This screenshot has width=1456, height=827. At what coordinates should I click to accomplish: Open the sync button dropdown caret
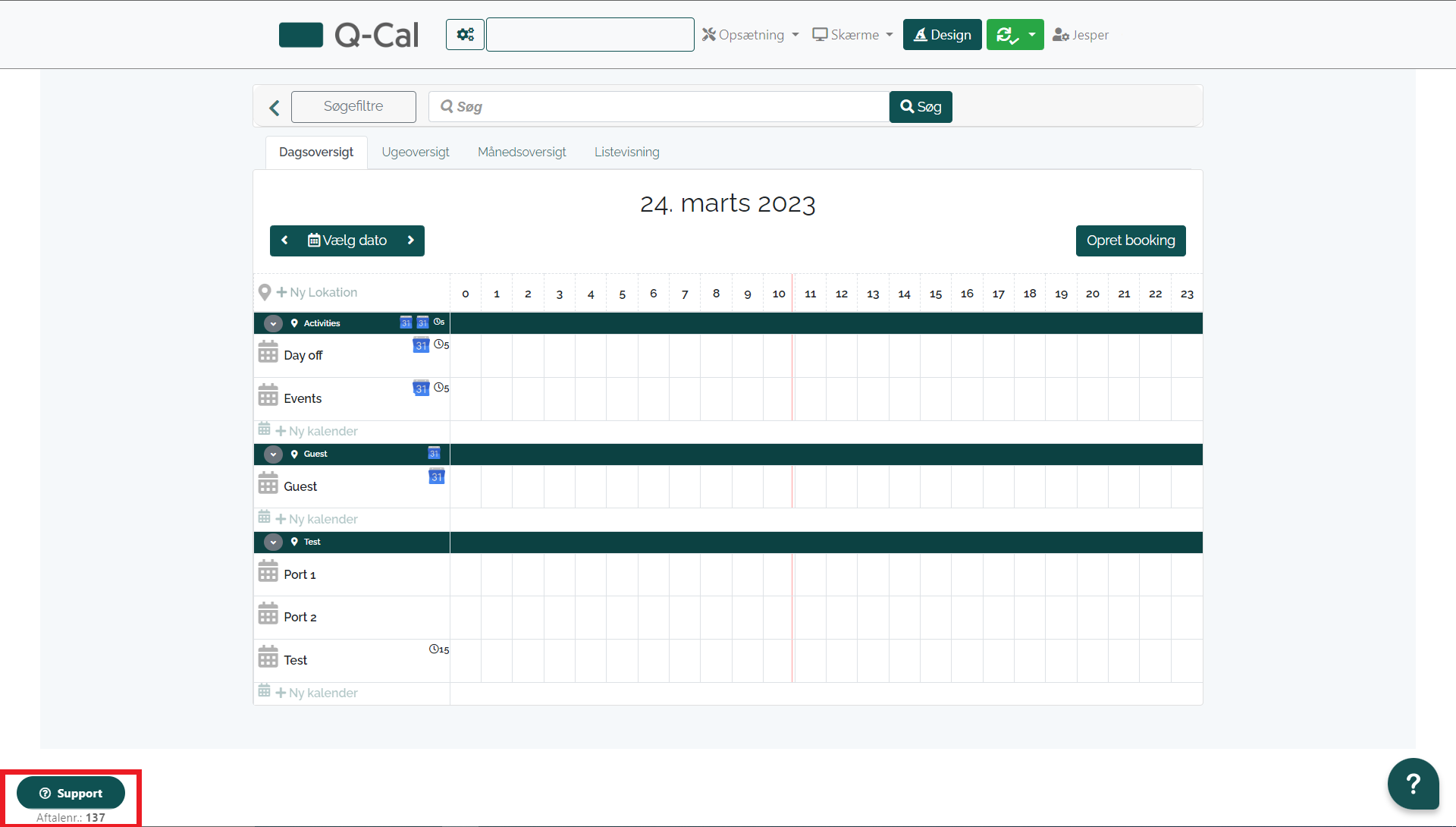click(x=1031, y=35)
